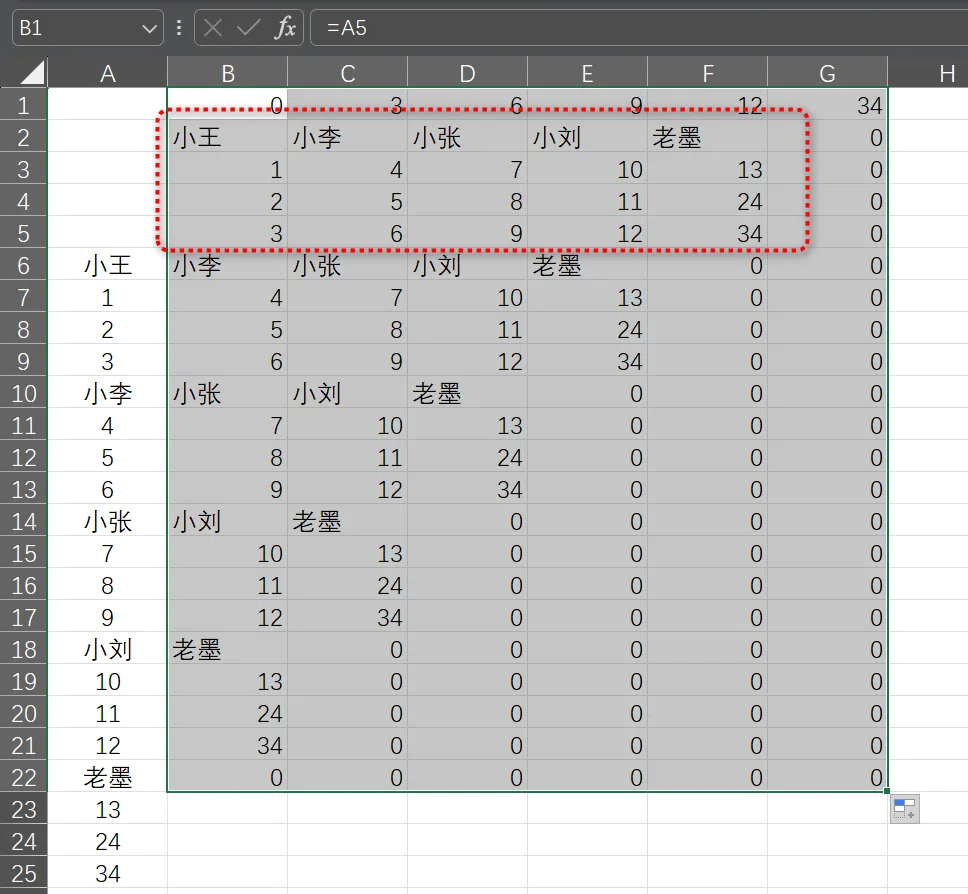Select column B header
Viewport: 968px width, 894px height.
pos(227,73)
